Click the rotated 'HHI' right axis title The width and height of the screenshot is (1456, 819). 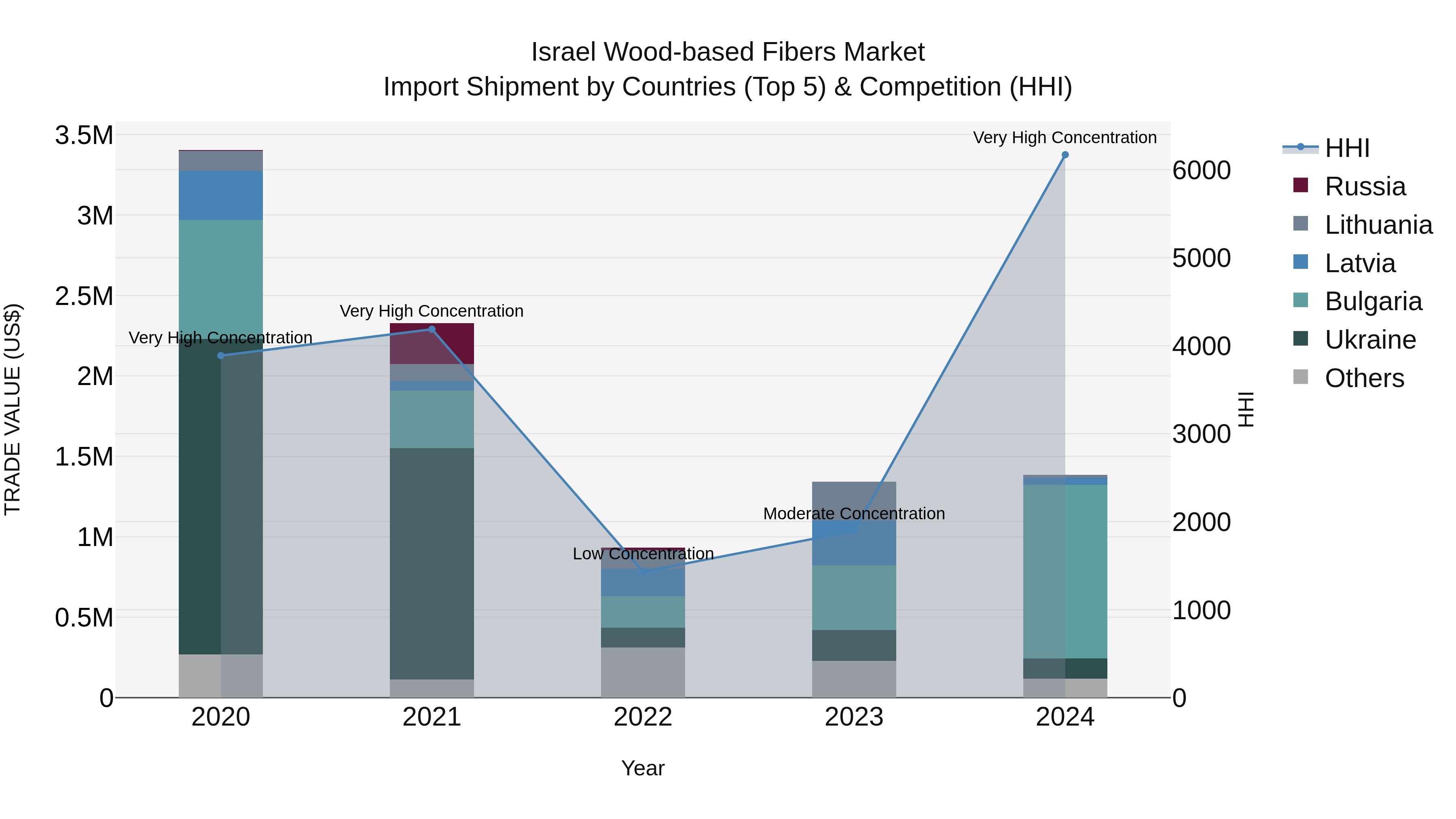pos(1246,409)
